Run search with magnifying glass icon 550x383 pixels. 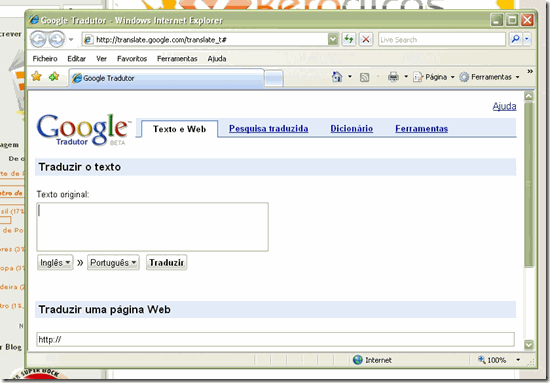pos(515,39)
